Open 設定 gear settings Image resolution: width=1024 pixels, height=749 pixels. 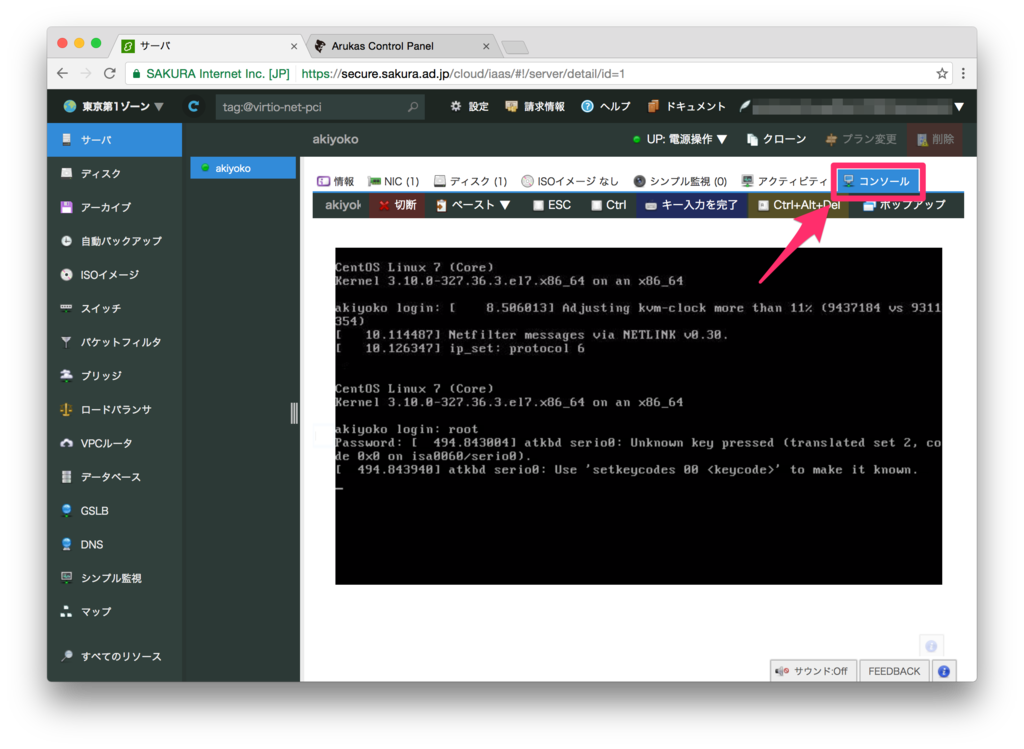point(469,106)
